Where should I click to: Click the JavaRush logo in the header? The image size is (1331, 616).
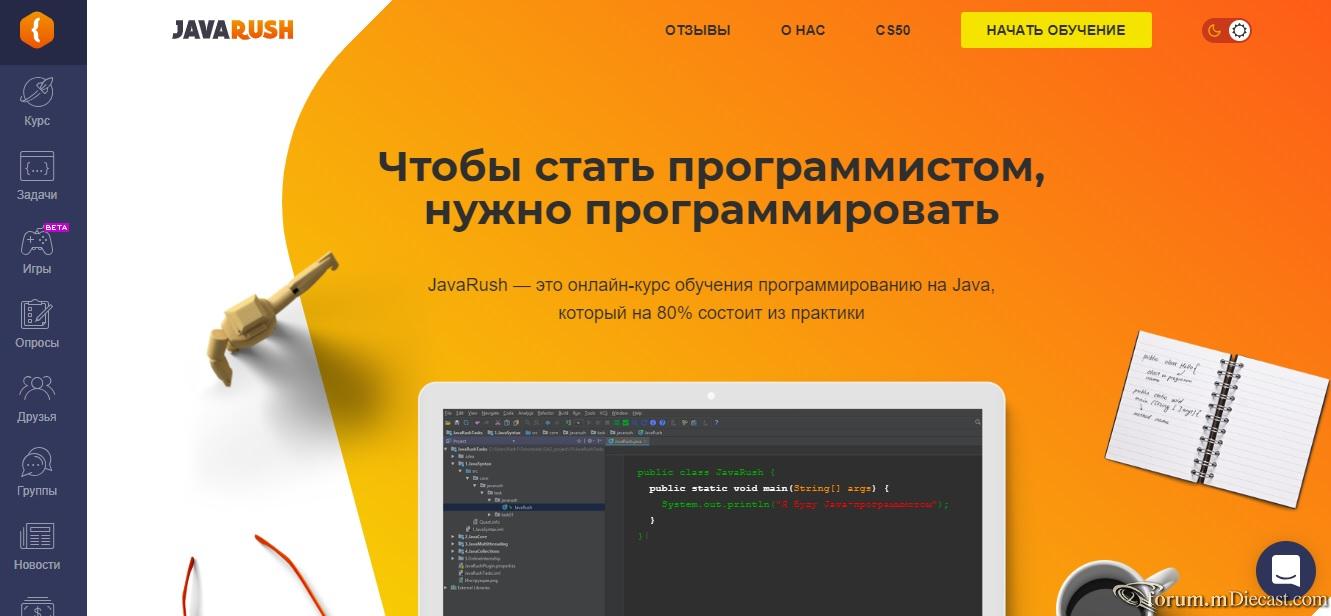pos(232,30)
